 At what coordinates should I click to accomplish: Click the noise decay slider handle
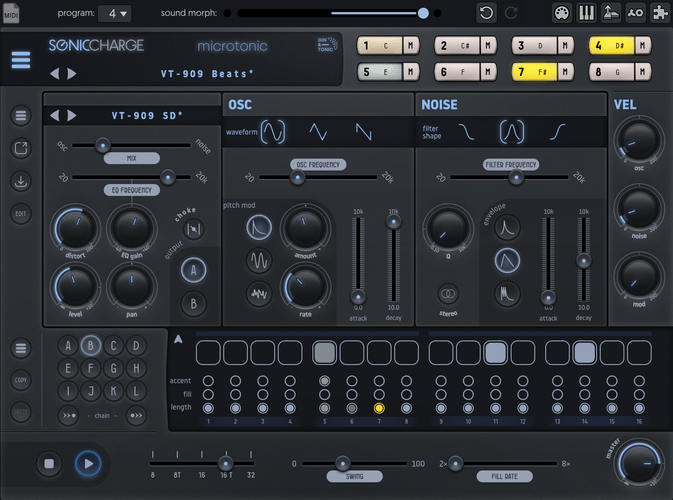[584, 261]
